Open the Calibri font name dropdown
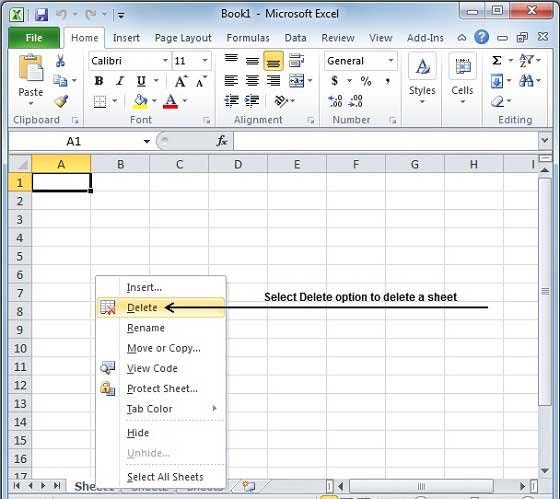The width and height of the screenshot is (560, 499). coord(165,61)
